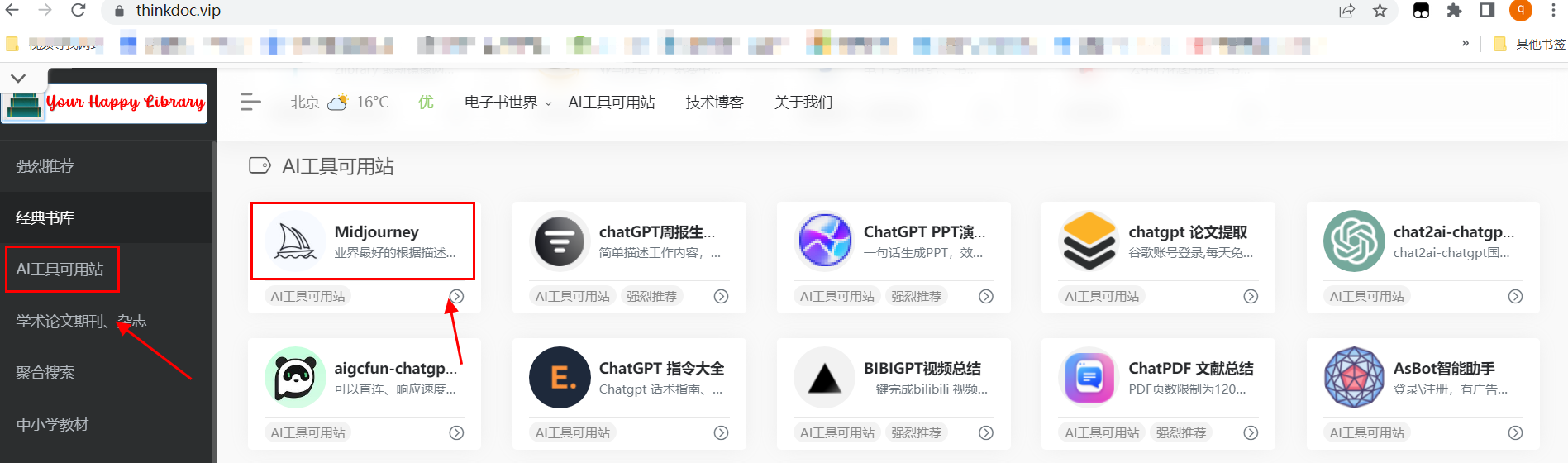Click AI工具可用站 tag under Midjourney

click(308, 296)
